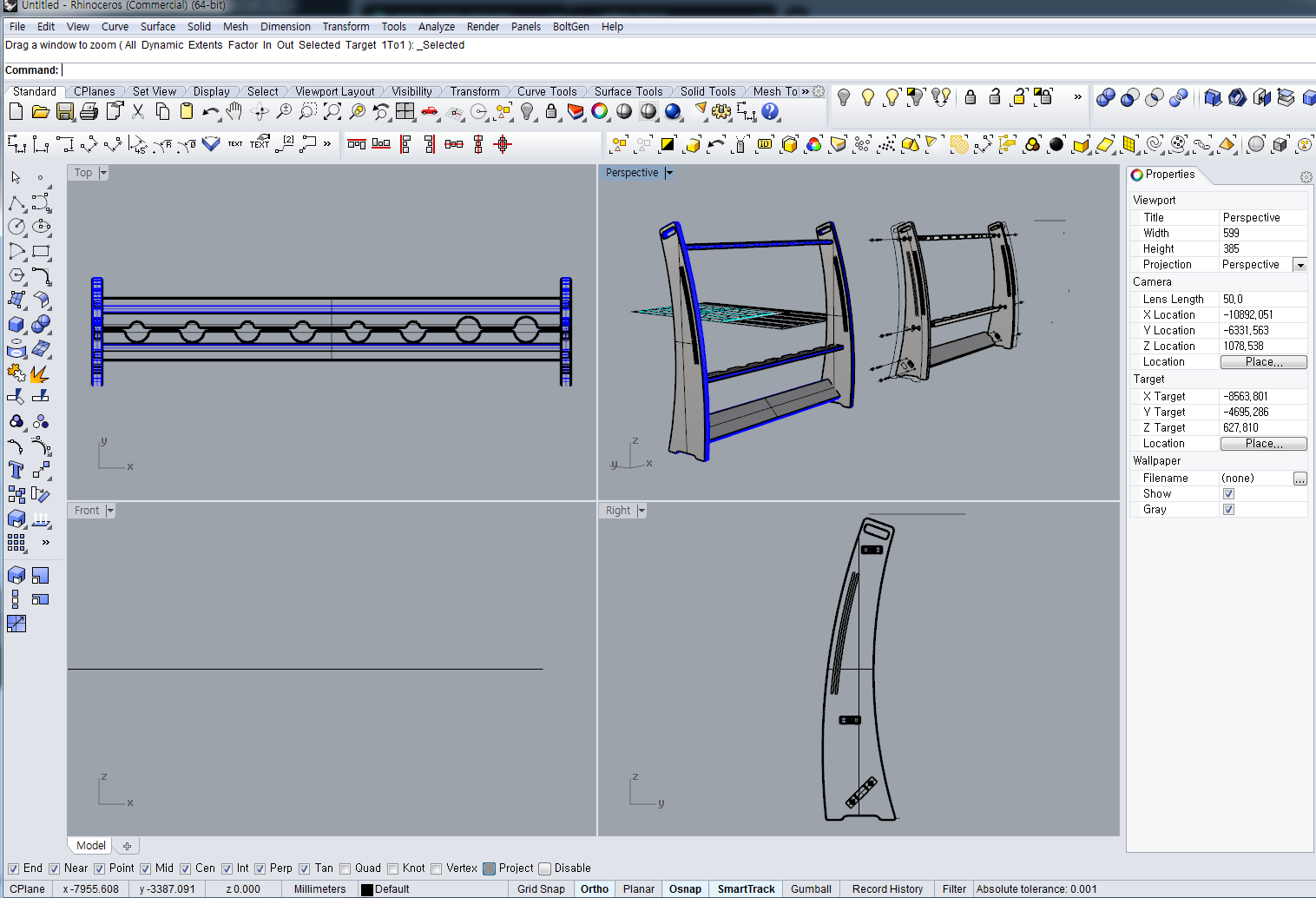Image resolution: width=1316 pixels, height=898 pixels.
Task: Click the Default layer color swatch
Action: click(x=367, y=889)
